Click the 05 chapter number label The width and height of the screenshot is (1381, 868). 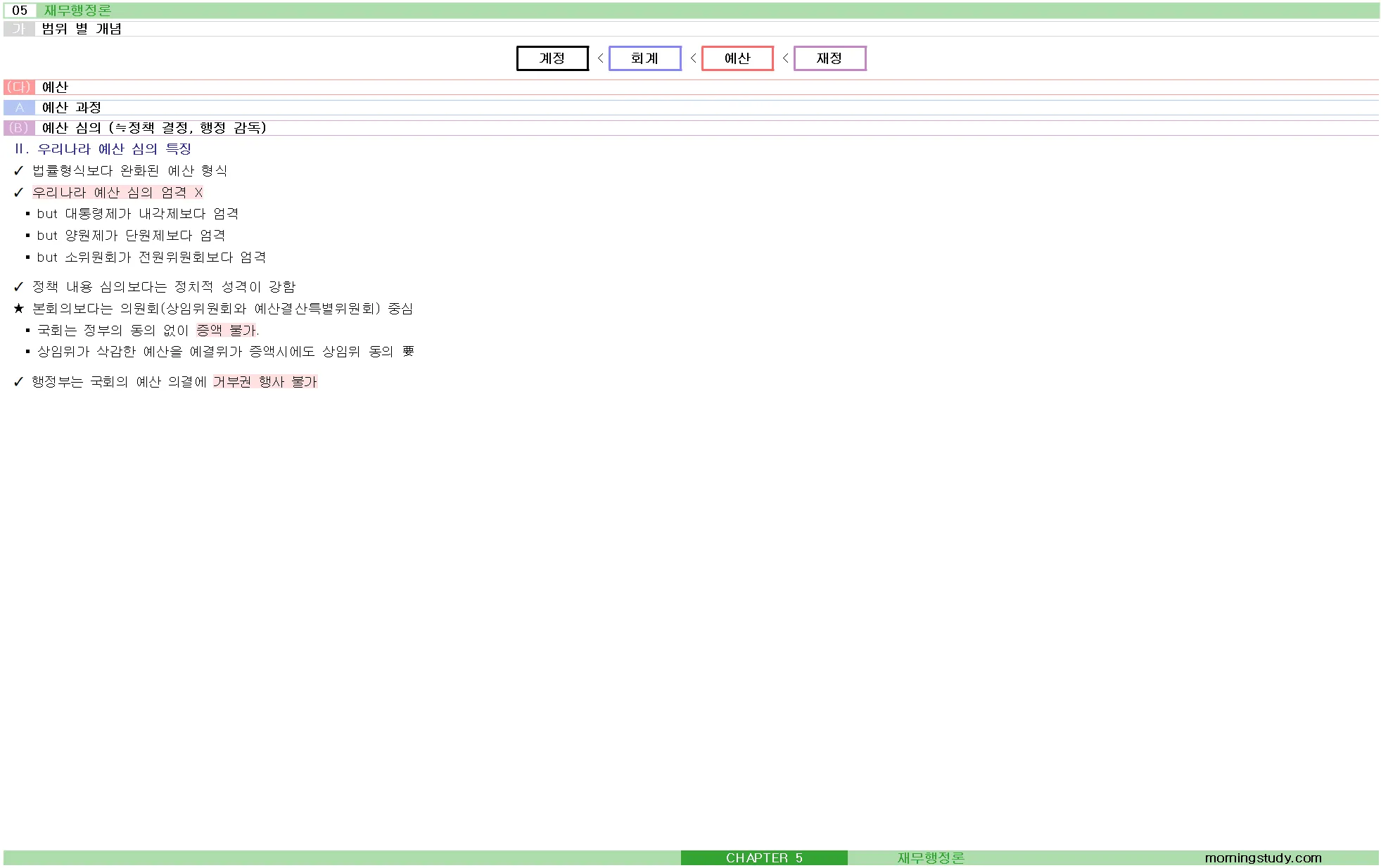(x=20, y=11)
